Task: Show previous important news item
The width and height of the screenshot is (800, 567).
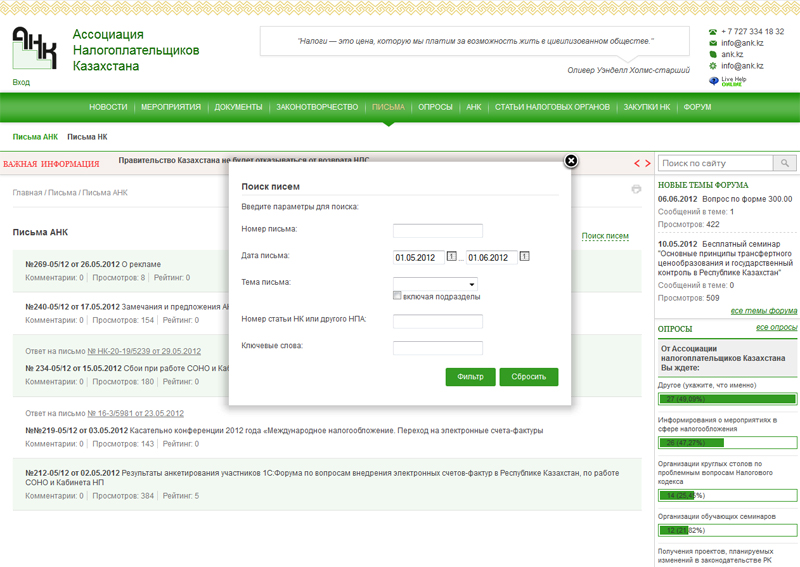Action: [x=636, y=163]
